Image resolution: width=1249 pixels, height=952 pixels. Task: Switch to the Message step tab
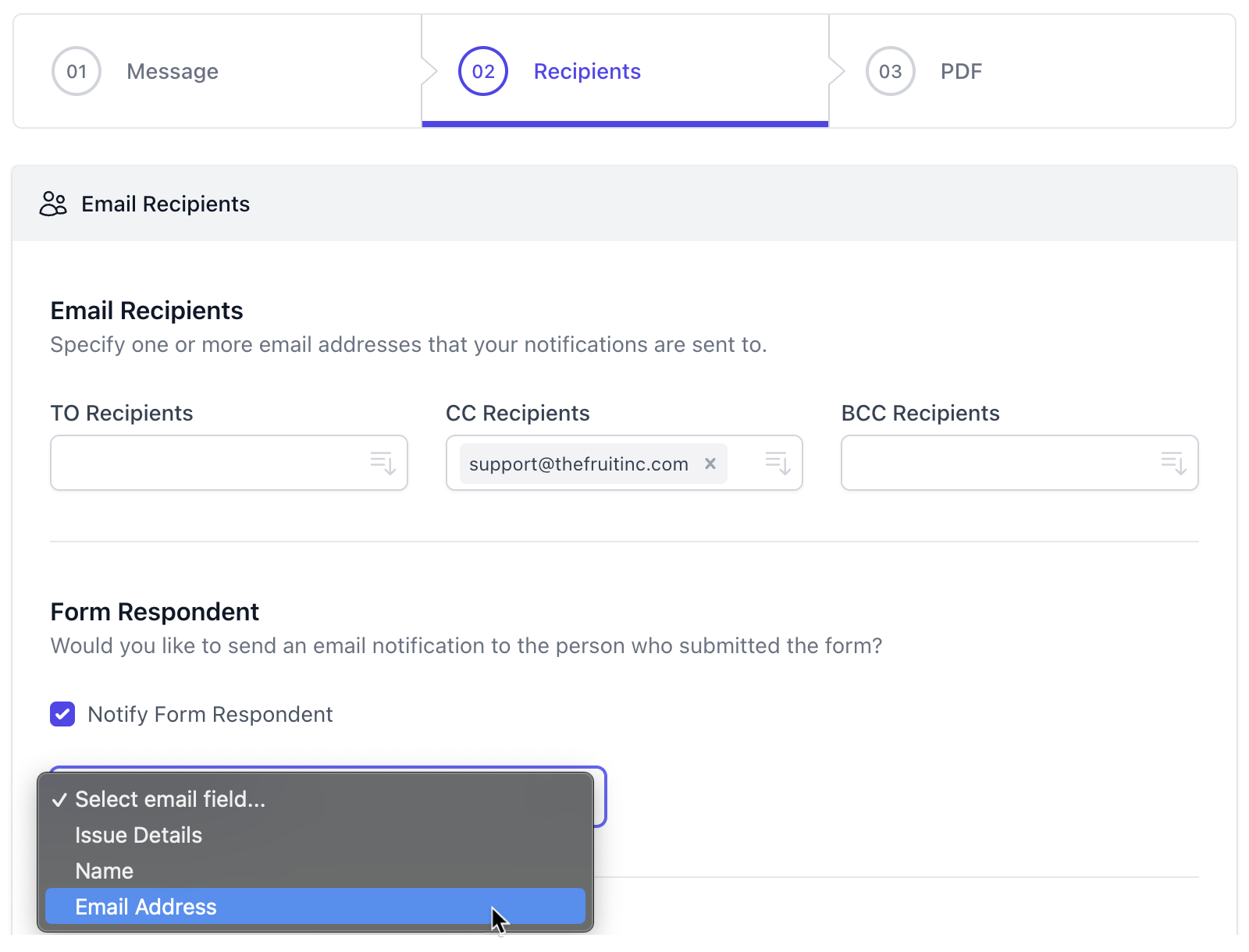(x=172, y=71)
